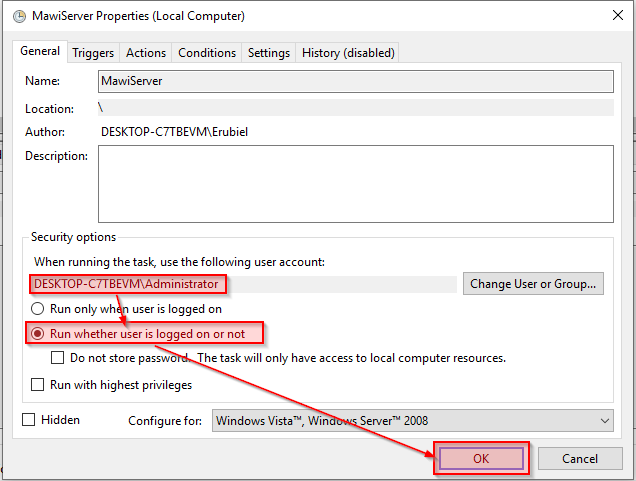Click the Name field containing MawiServer
The image size is (636, 481).
(355, 81)
